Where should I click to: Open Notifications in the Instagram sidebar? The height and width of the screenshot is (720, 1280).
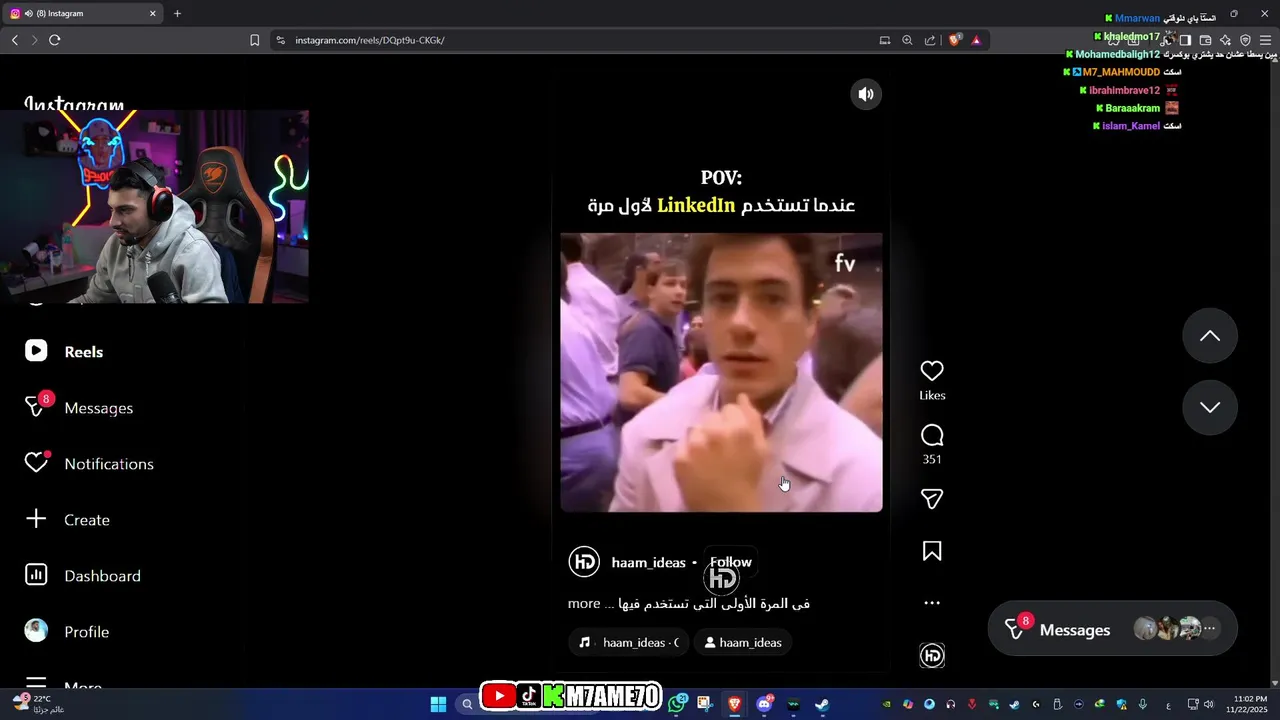pos(89,464)
